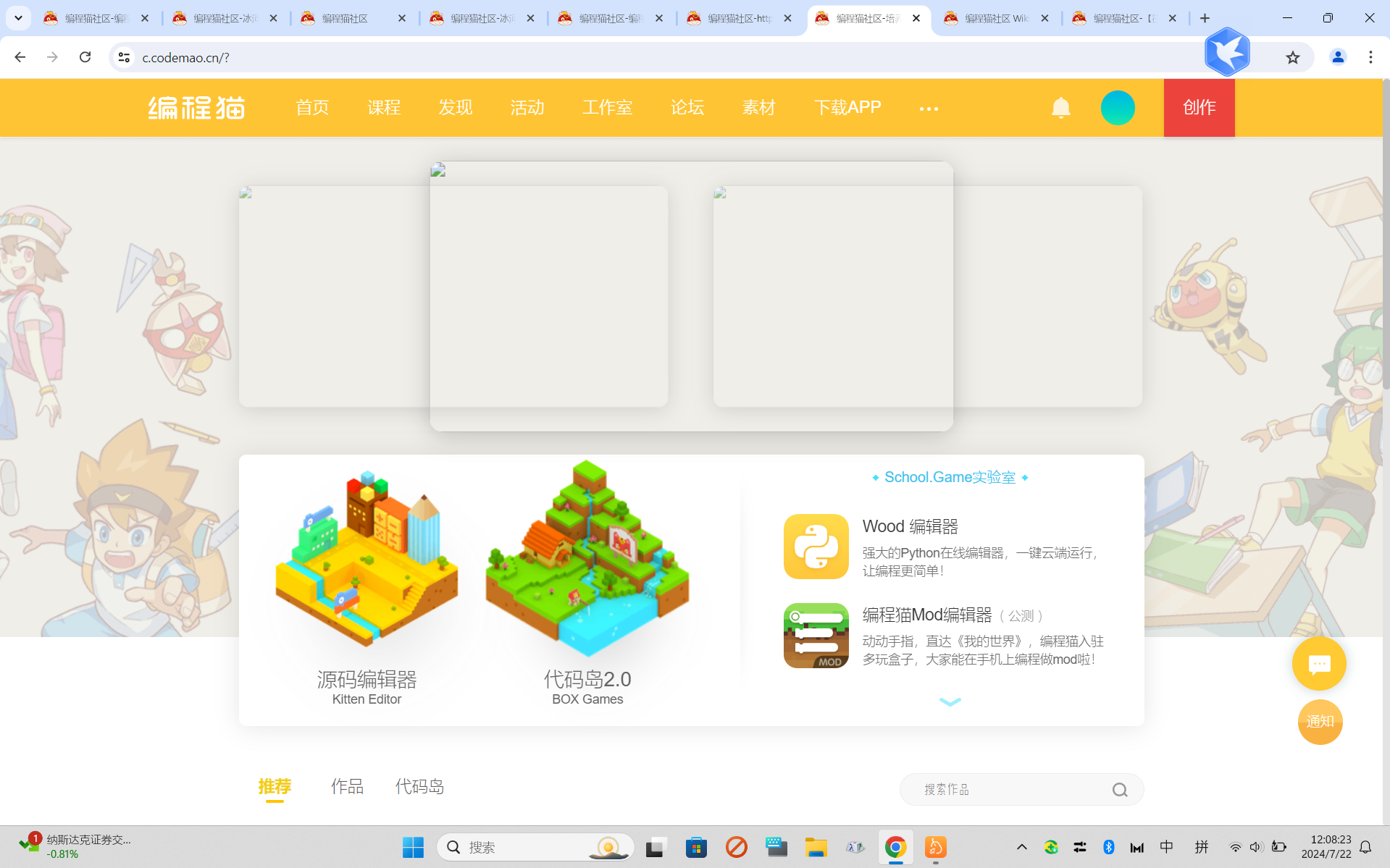Click the center carousel banner card
Screen dimensions: 1390x868
click(691, 296)
